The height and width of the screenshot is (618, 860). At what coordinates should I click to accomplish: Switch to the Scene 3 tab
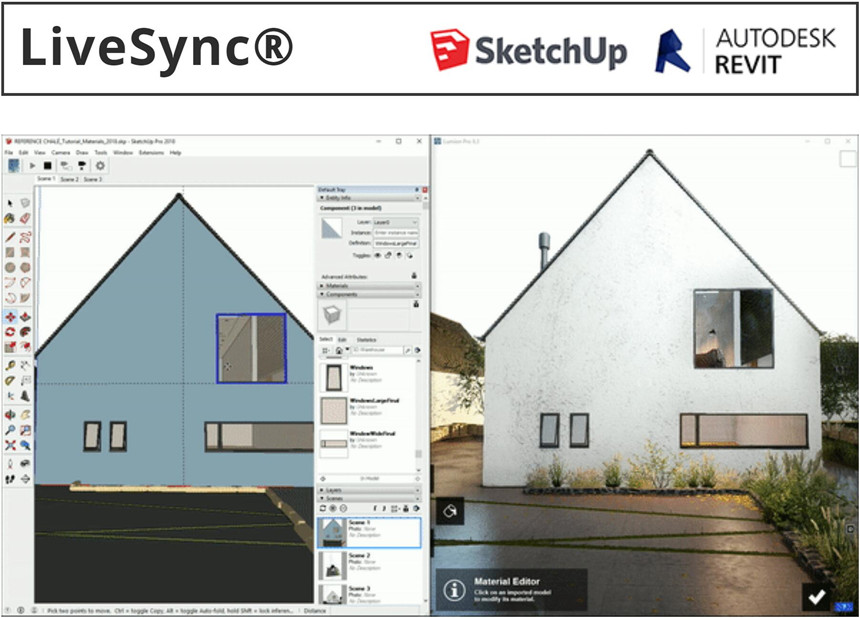pos(93,179)
